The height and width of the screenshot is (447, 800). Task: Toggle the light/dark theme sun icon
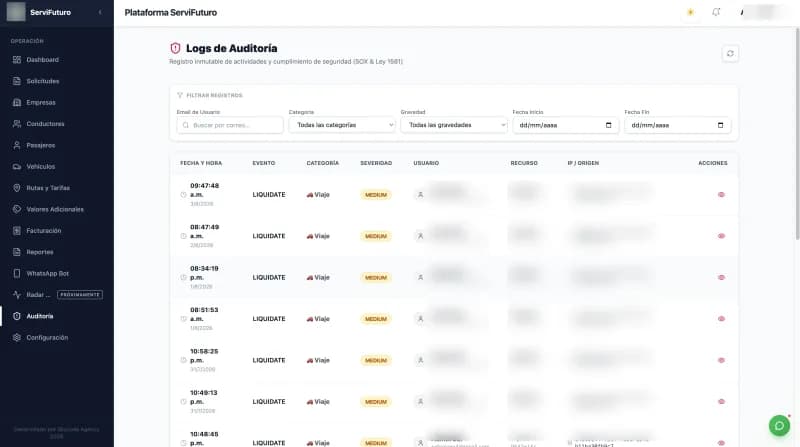coord(690,12)
